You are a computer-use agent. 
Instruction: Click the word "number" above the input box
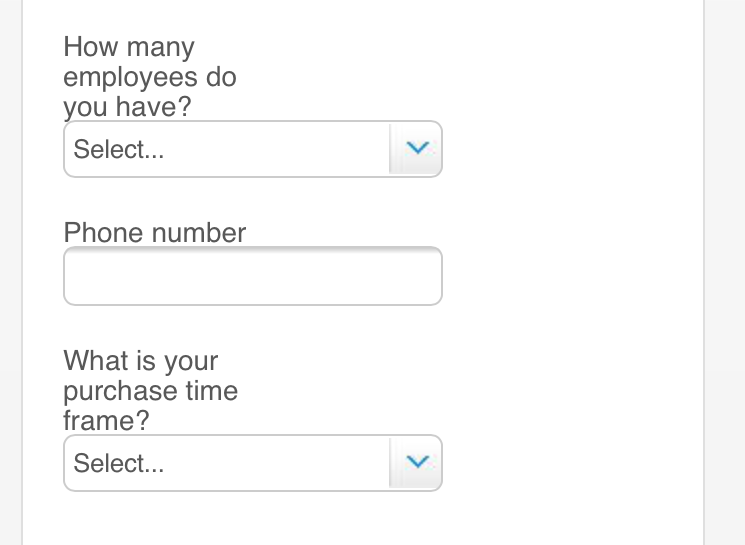coord(199,233)
